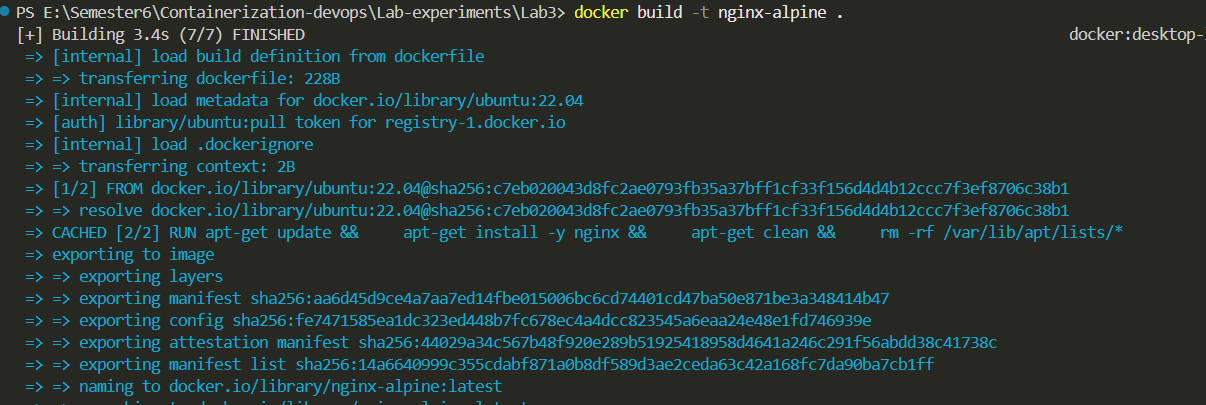The image size is (1206, 405).
Task: Click the 'transferring context: 2B' line
Action: tap(188, 166)
